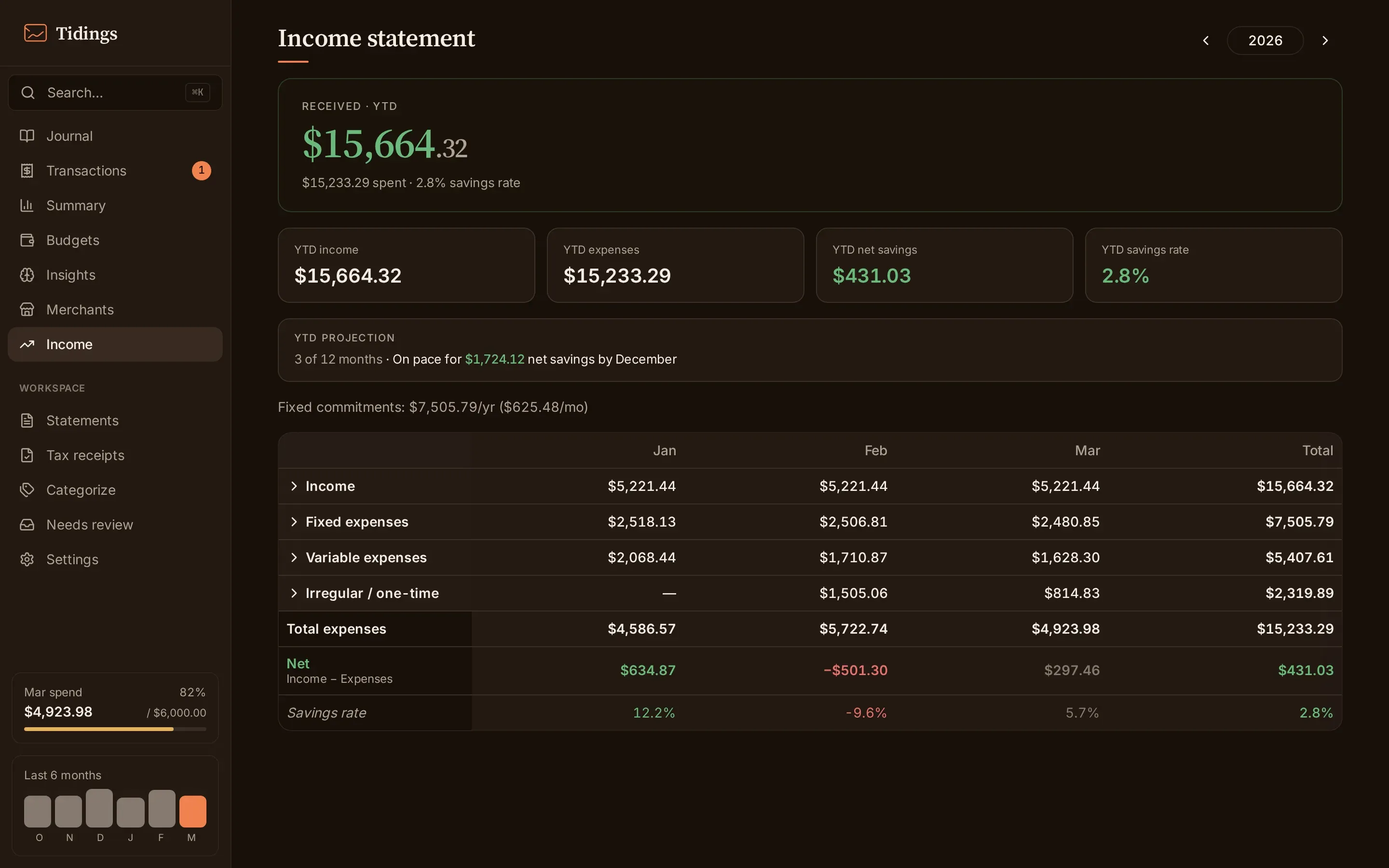Expand the Income row chevron
Image resolution: width=1389 pixels, height=868 pixels.
point(294,486)
